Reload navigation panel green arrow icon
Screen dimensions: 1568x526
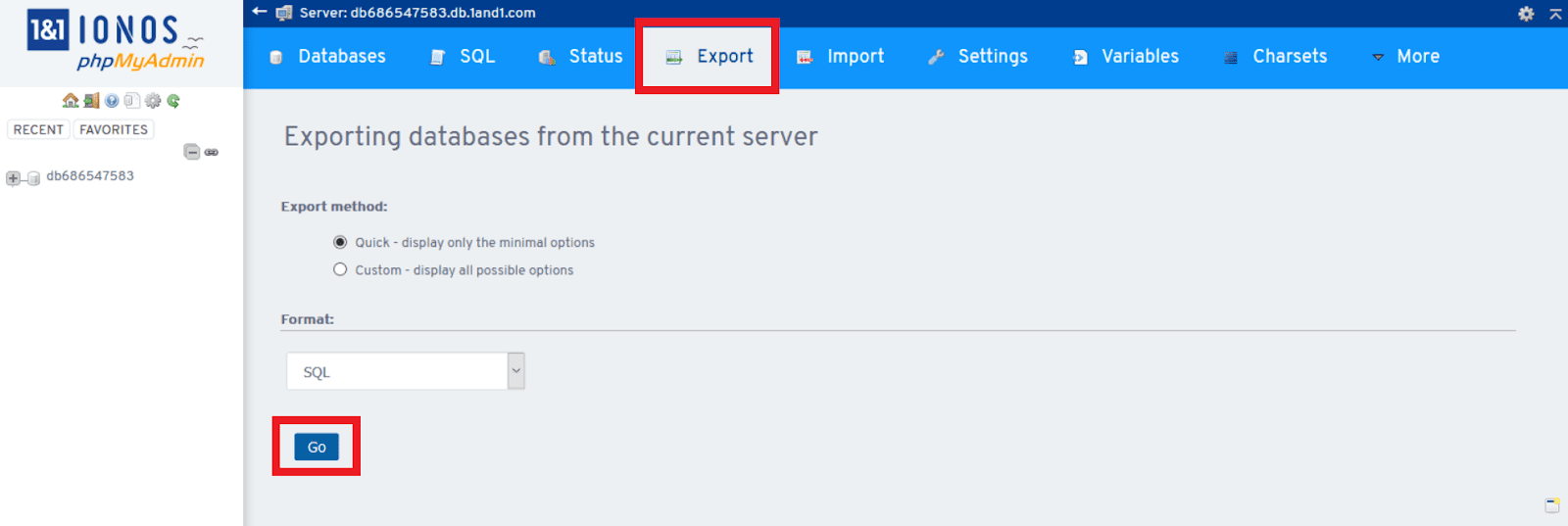click(173, 100)
